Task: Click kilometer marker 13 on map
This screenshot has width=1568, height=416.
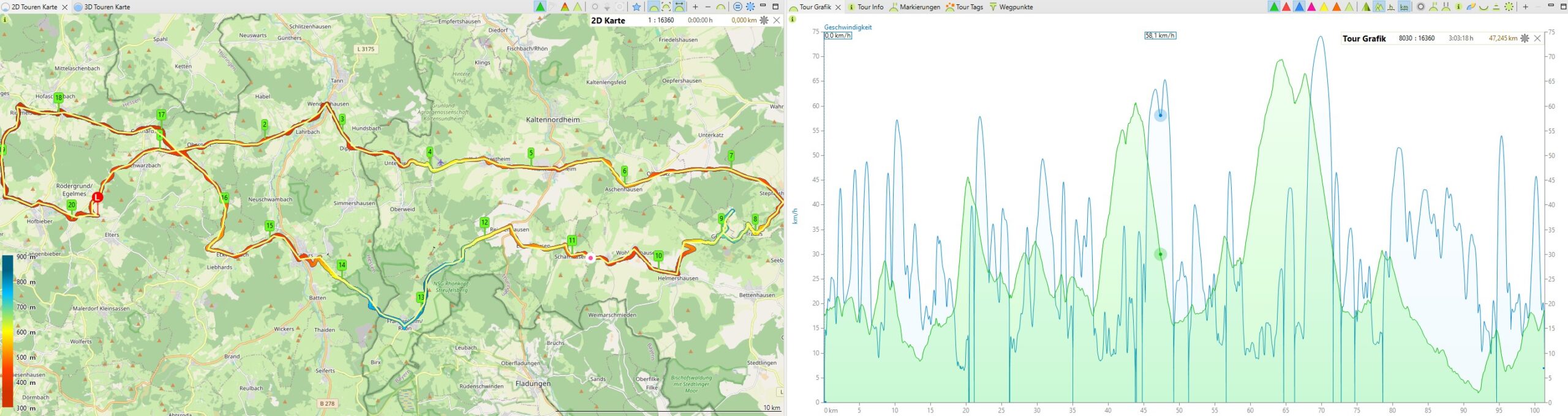Action: 421,297
